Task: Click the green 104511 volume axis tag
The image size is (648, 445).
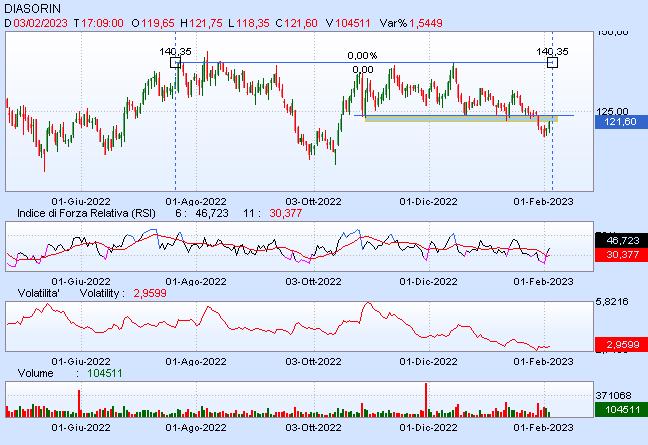Action: pyautogui.click(x=622, y=409)
